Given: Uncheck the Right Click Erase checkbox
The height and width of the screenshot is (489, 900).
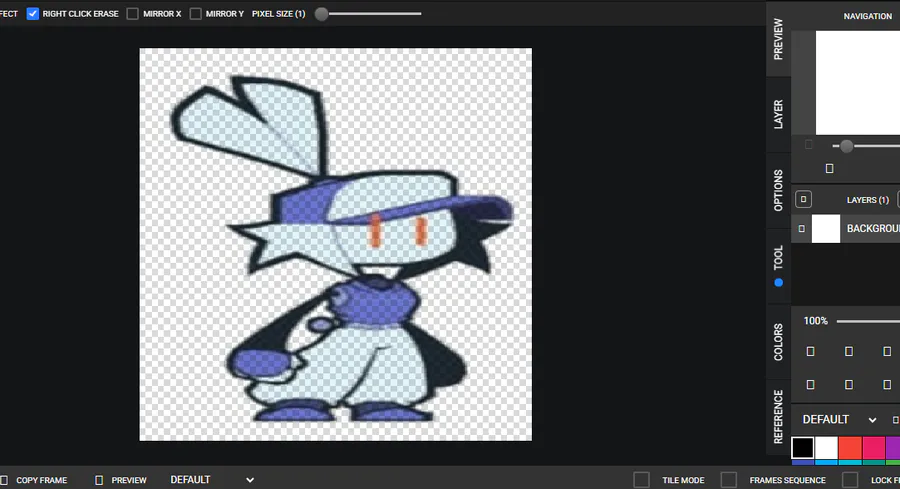Looking at the screenshot, I should (x=33, y=14).
